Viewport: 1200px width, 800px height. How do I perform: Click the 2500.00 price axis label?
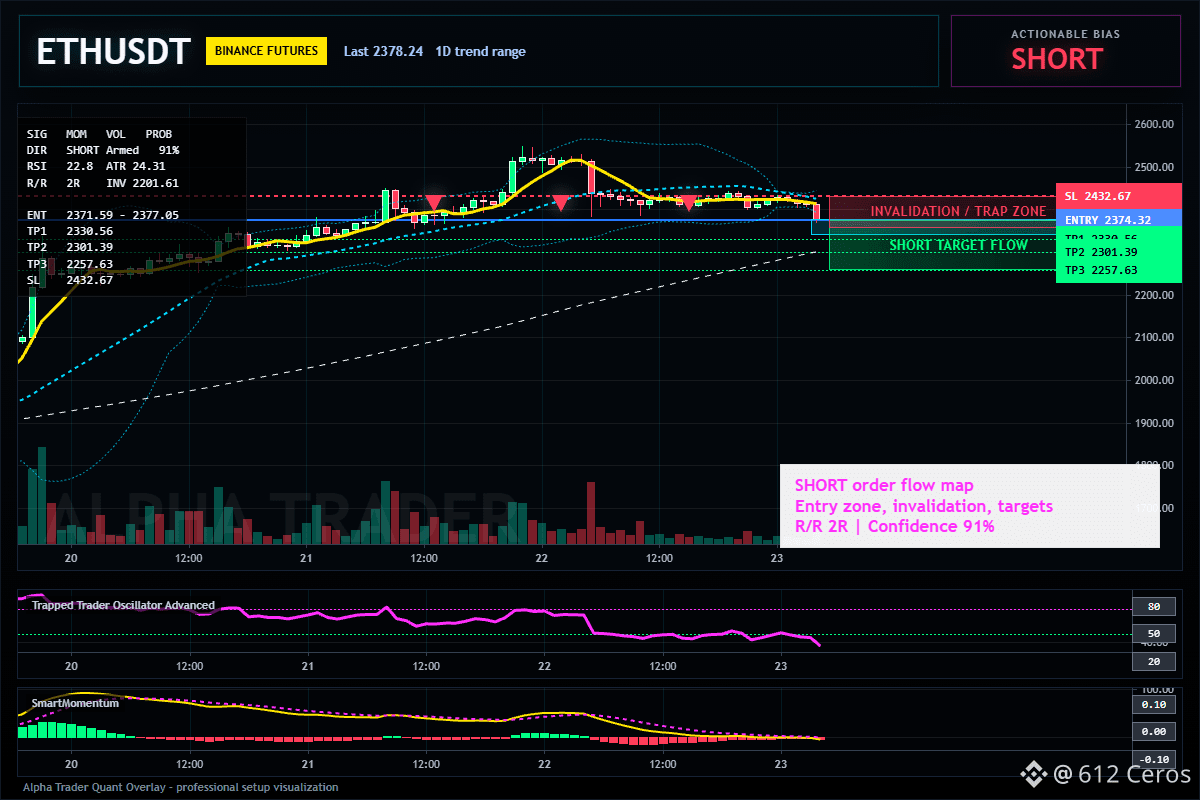tap(1152, 167)
